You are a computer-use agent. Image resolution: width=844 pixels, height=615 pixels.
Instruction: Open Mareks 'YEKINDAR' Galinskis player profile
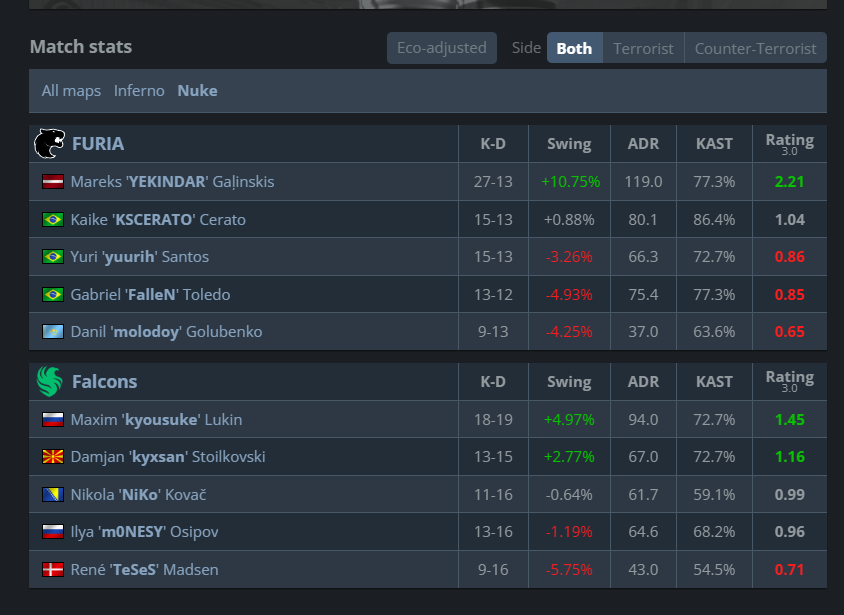pos(172,182)
